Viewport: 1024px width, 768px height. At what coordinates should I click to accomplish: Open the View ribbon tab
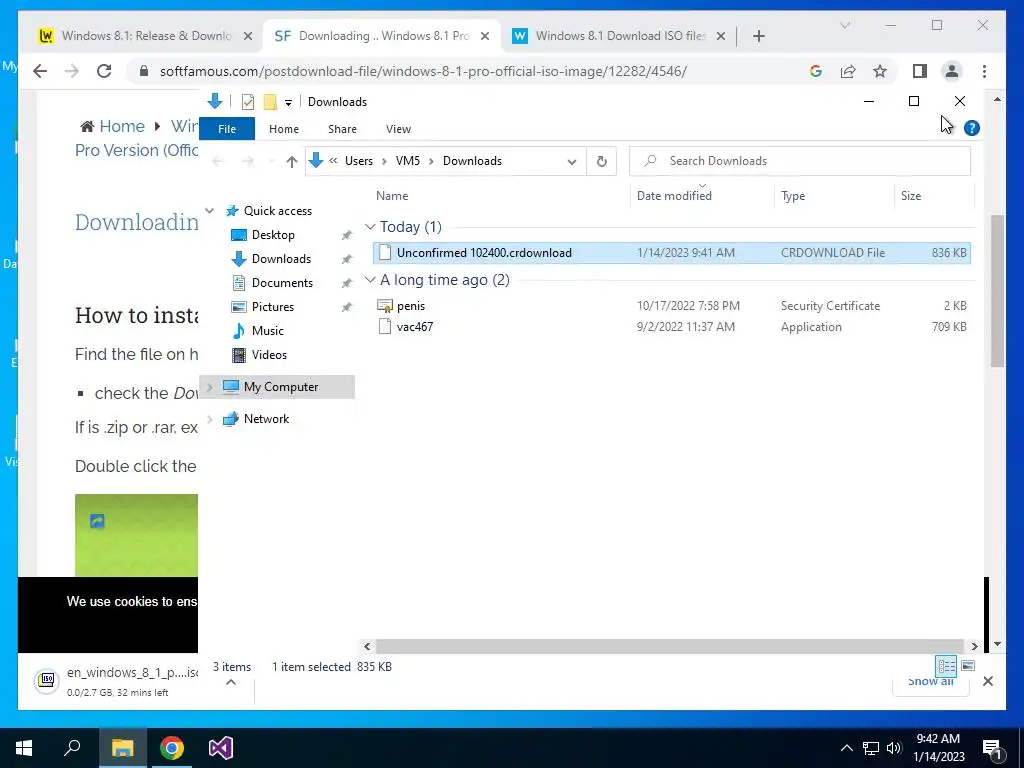click(x=398, y=129)
